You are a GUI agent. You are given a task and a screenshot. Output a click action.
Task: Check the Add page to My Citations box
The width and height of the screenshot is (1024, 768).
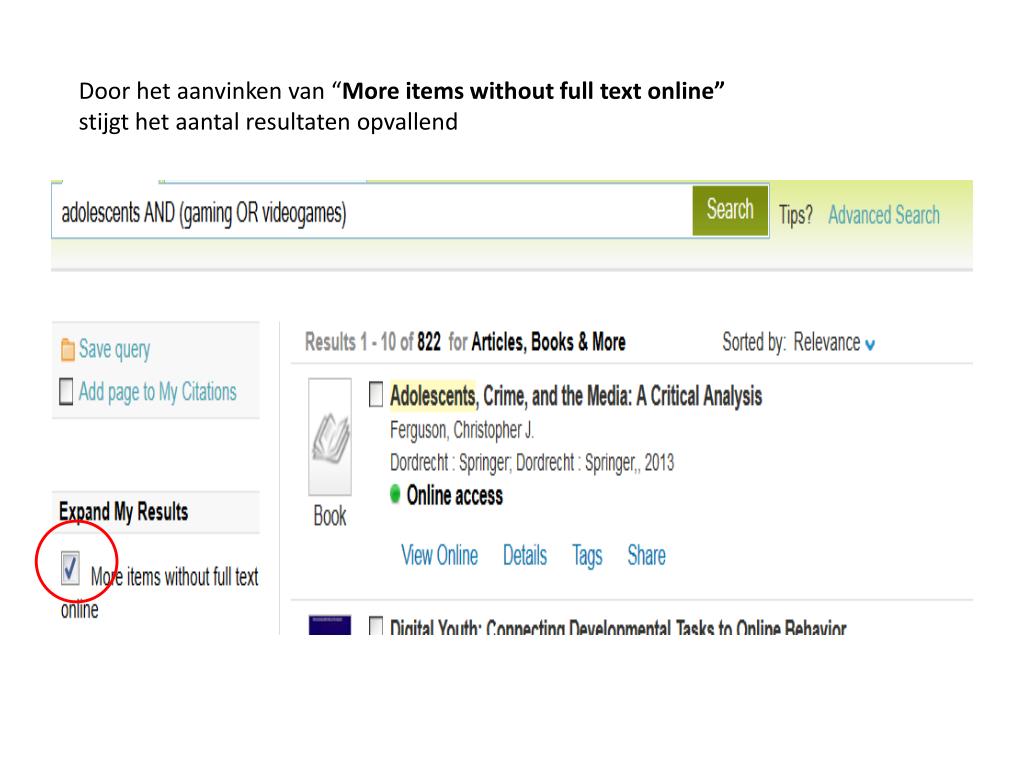(x=66, y=392)
